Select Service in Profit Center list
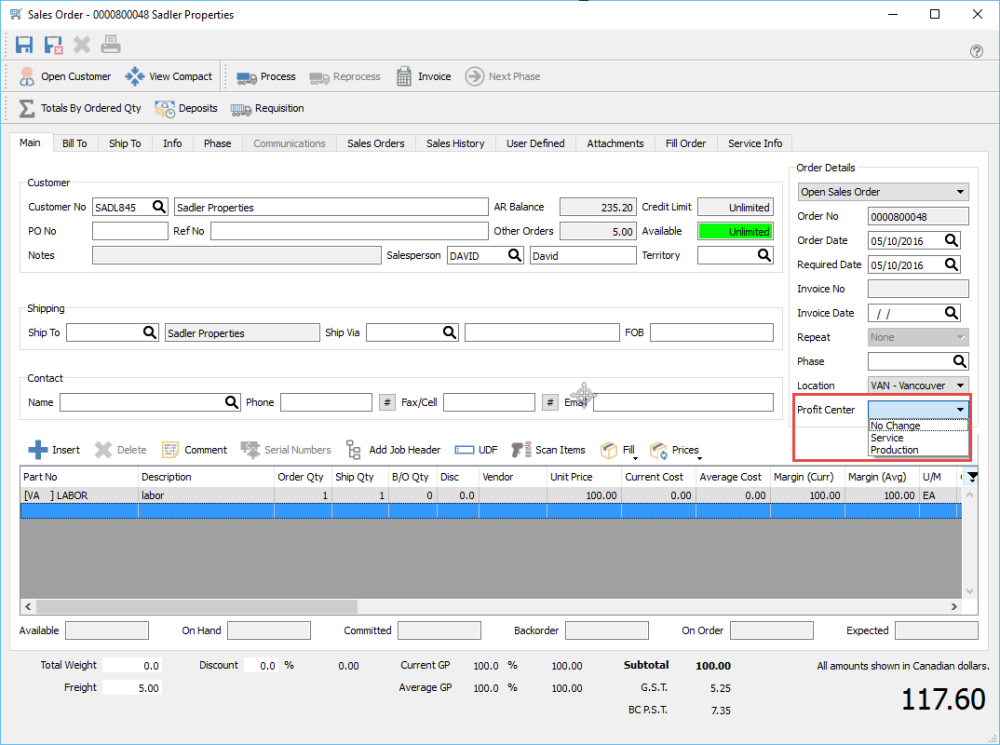 tap(887, 438)
